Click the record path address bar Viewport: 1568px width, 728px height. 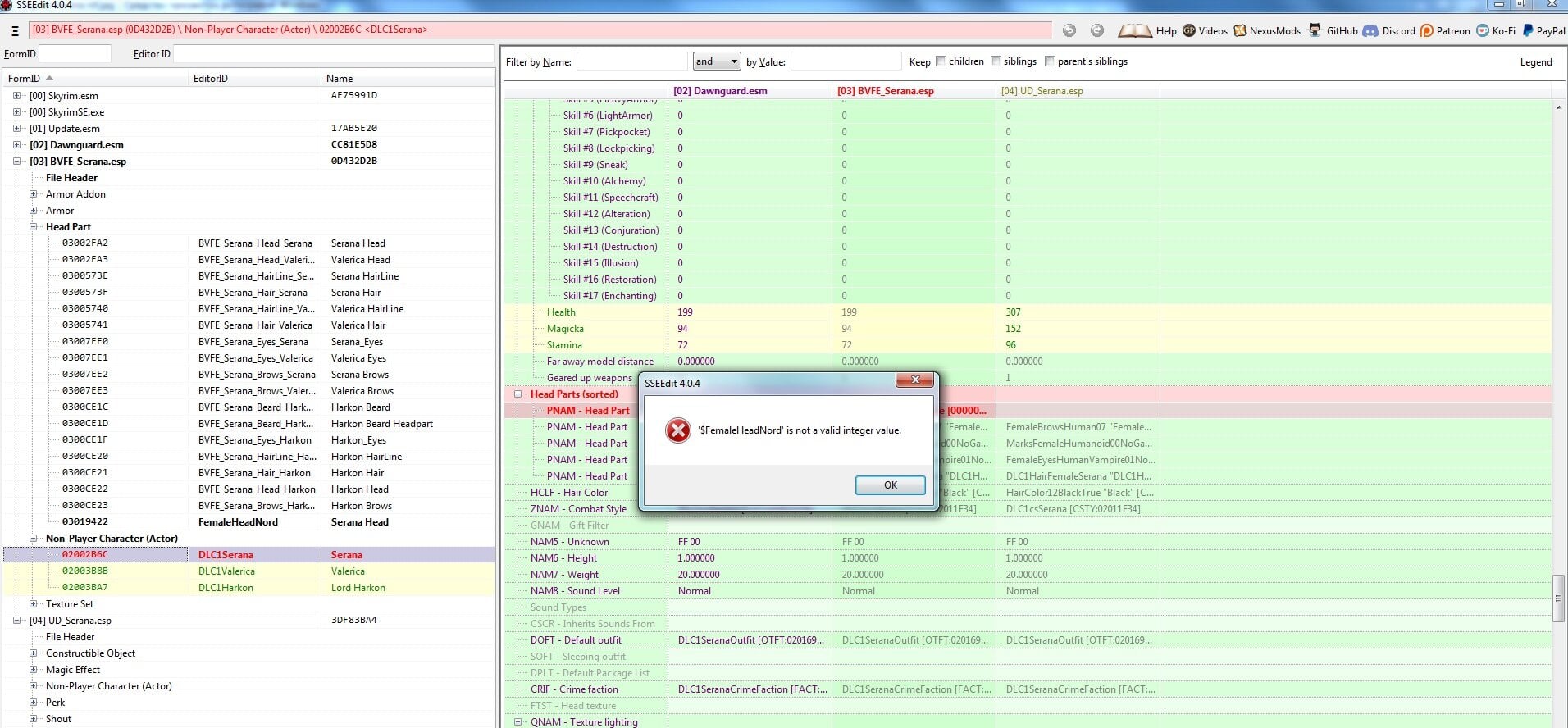[540, 30]
